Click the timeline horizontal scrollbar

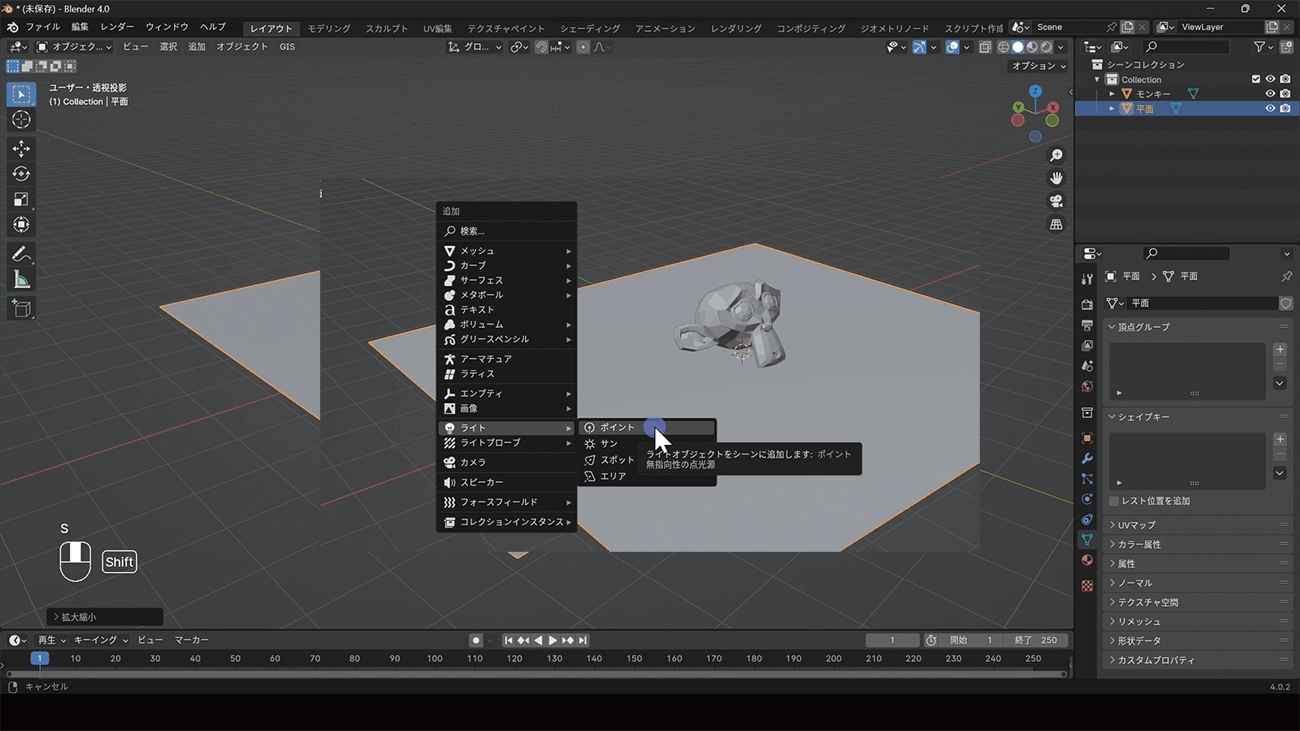click(x=537, y=674)
